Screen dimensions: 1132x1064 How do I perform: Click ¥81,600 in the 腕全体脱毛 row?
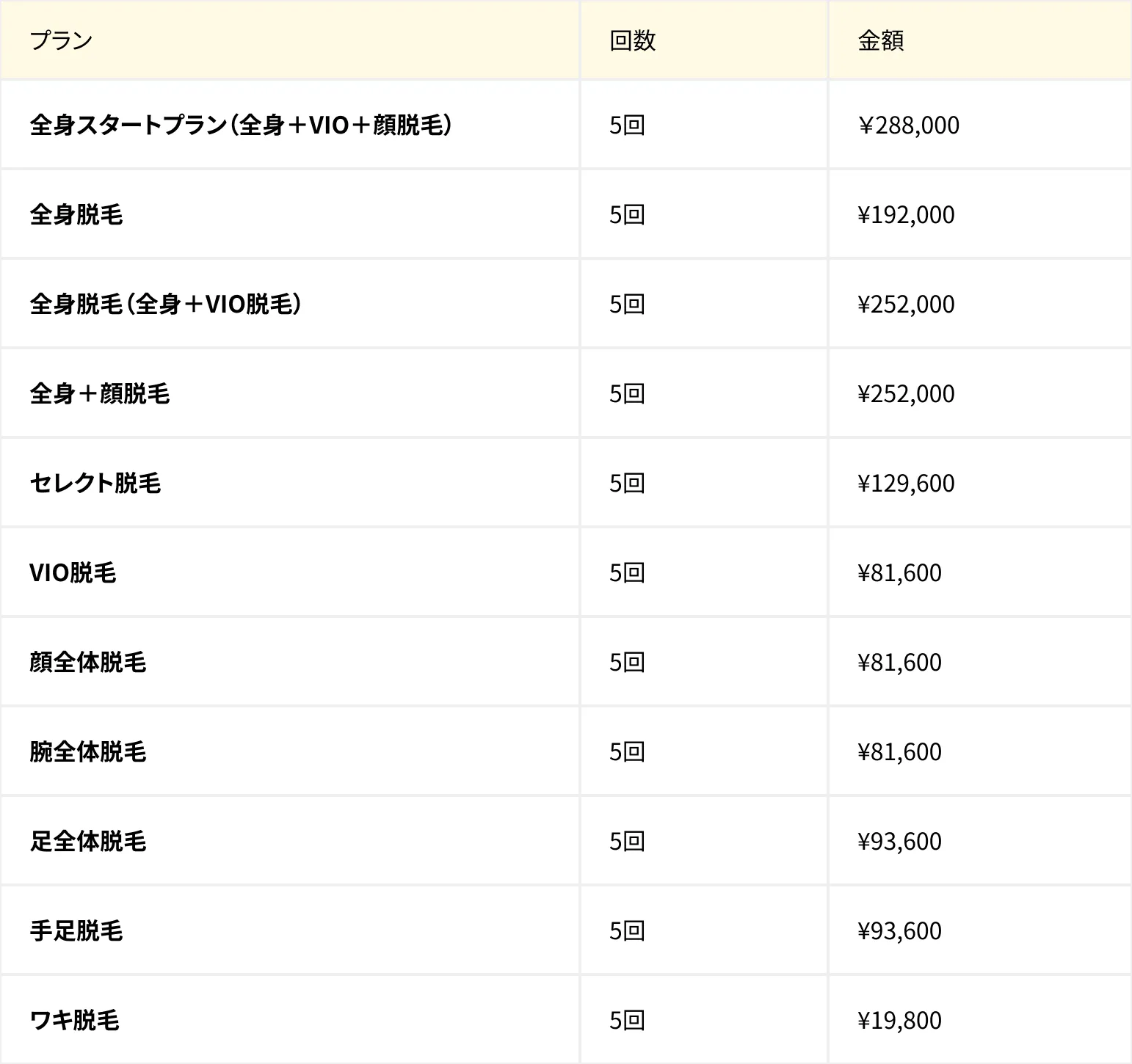pos(899,752)
